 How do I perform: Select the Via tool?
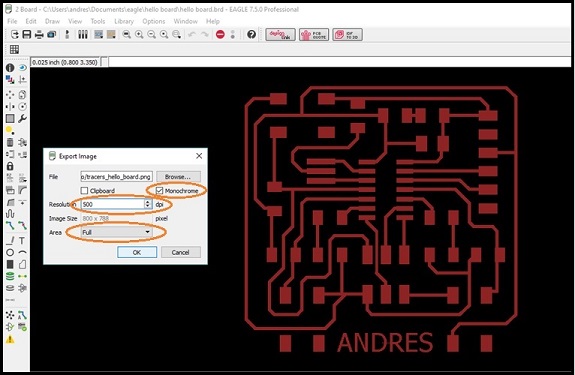[10, 276]
